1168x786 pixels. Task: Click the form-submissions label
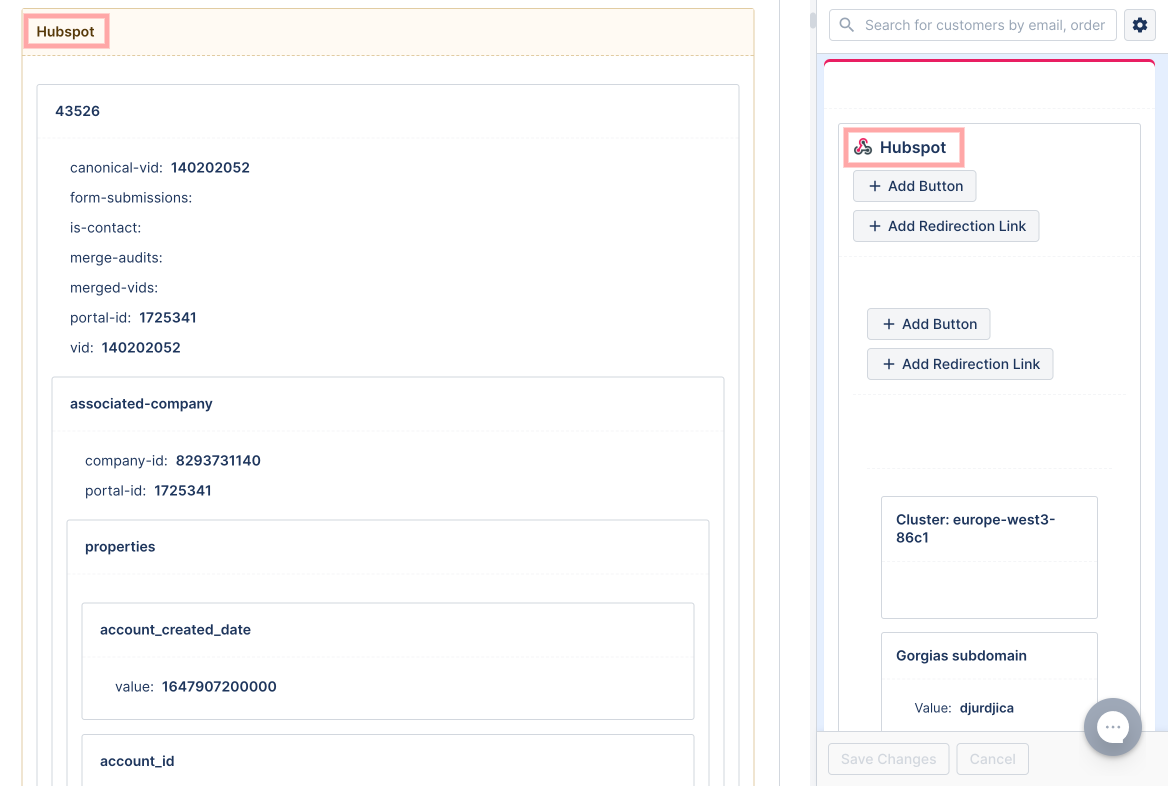pyautogui.click(x=131, y=197)
